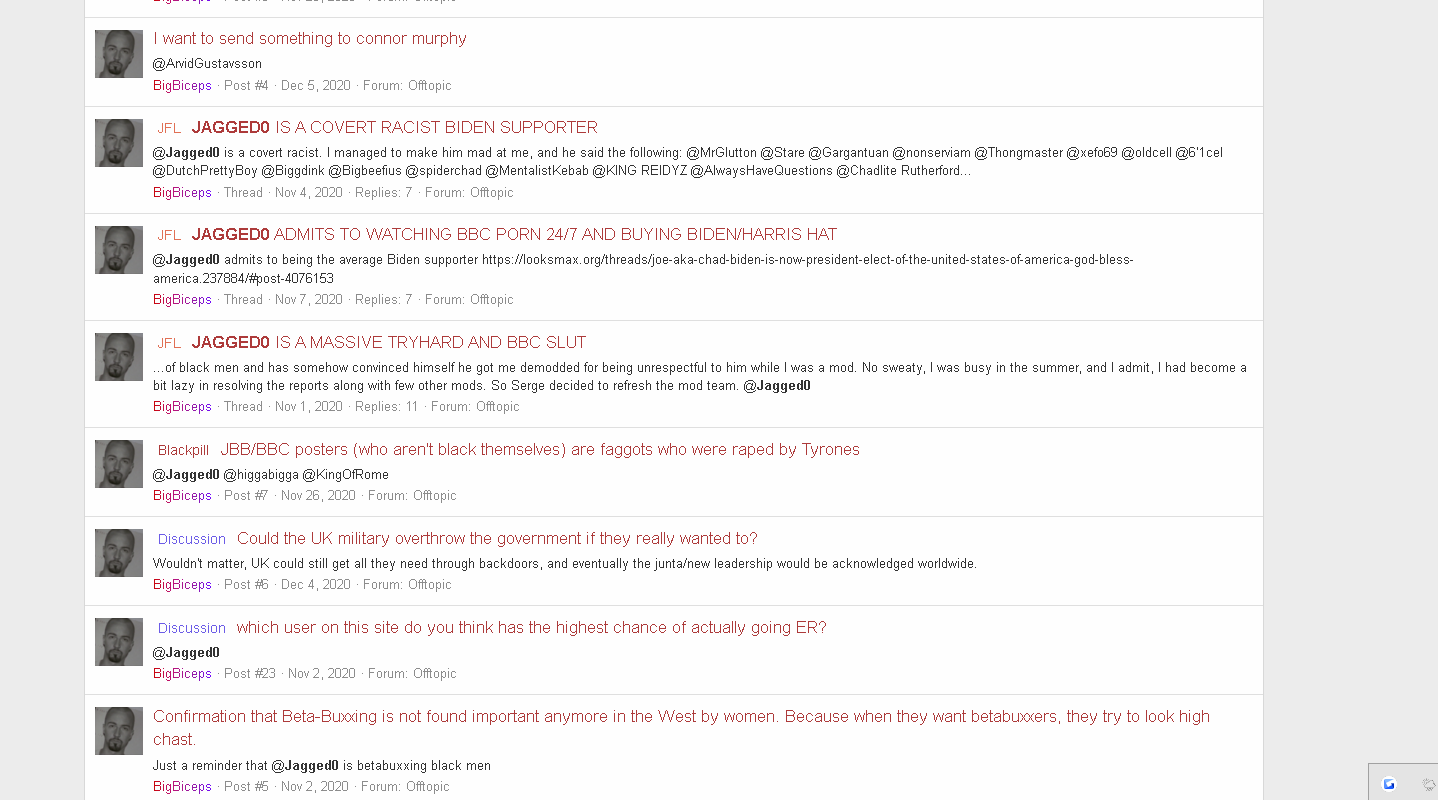Open avatar beside the COVERT RACIST thread
1438x800 pixels.
pos(119,143)
